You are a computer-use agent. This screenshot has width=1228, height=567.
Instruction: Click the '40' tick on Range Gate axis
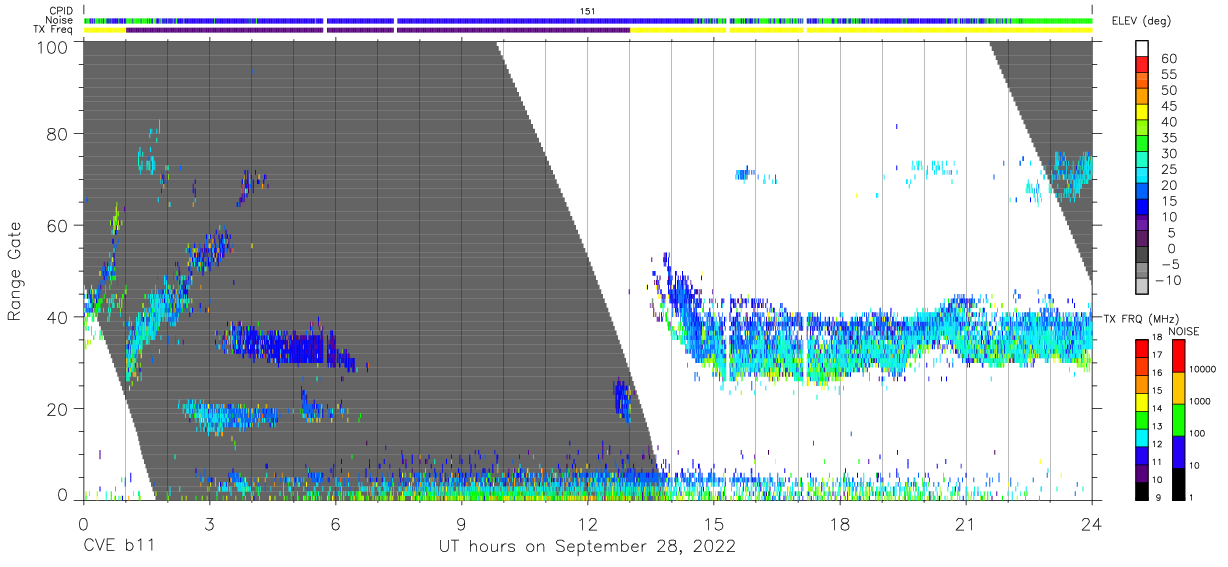(57, 318)
